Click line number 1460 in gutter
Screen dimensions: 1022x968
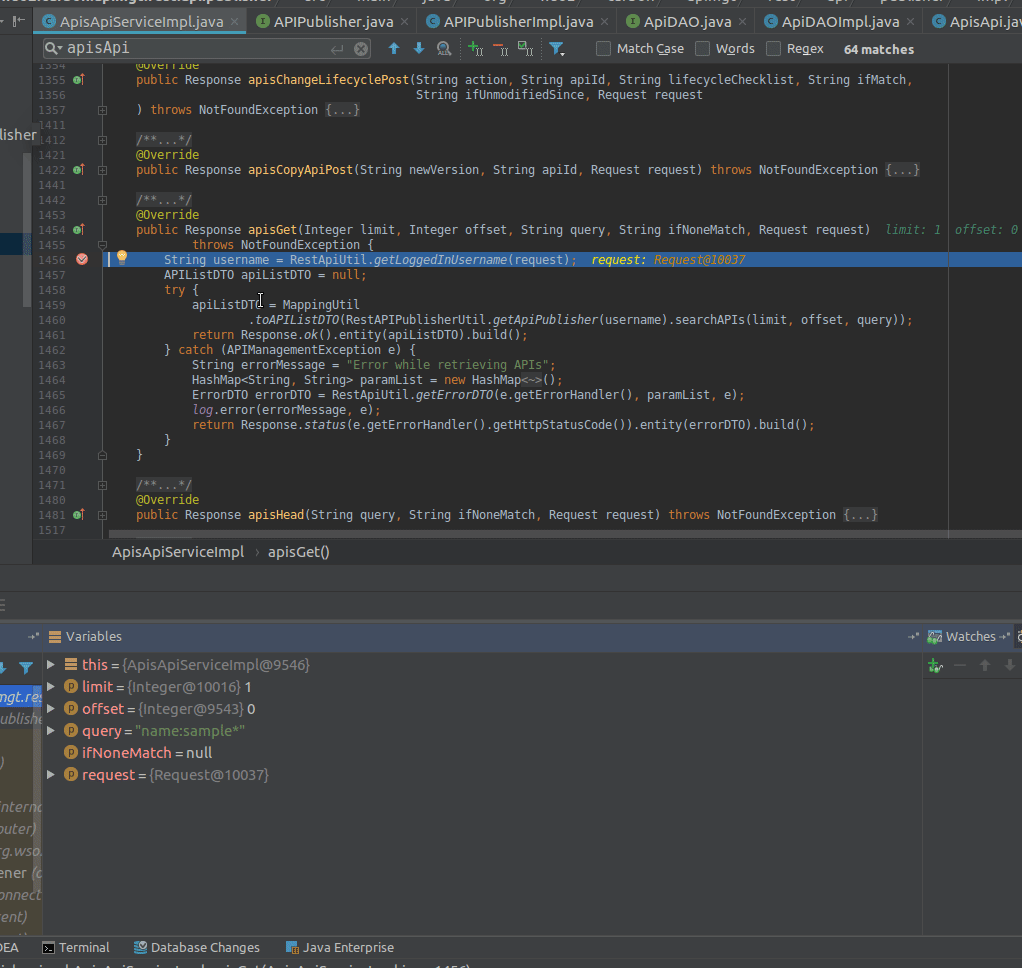tap(51, 320)
